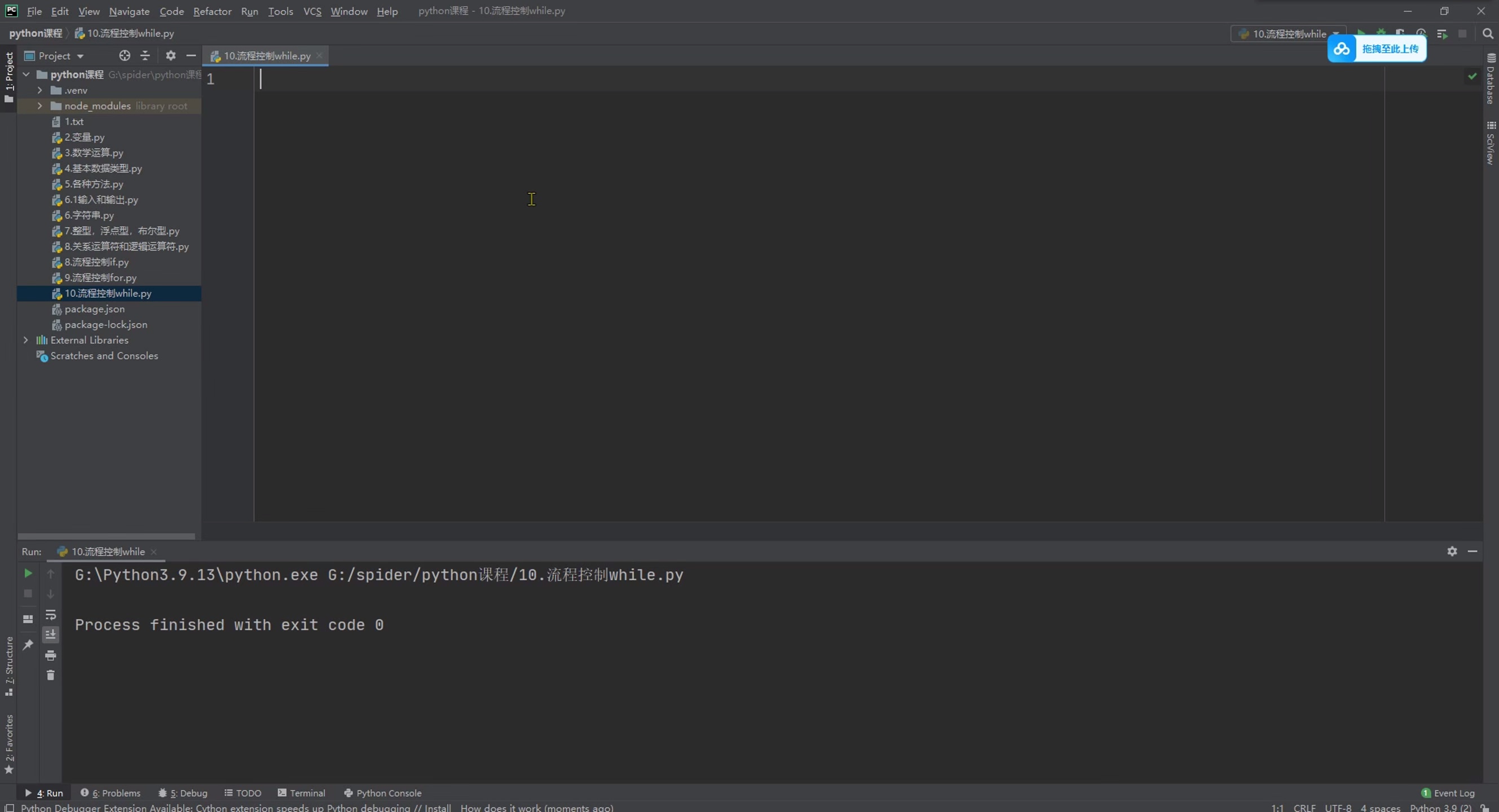Viewport: 1499px width, 812px height.
Task: Expand the node_modules folder
Action: point(39,106)
